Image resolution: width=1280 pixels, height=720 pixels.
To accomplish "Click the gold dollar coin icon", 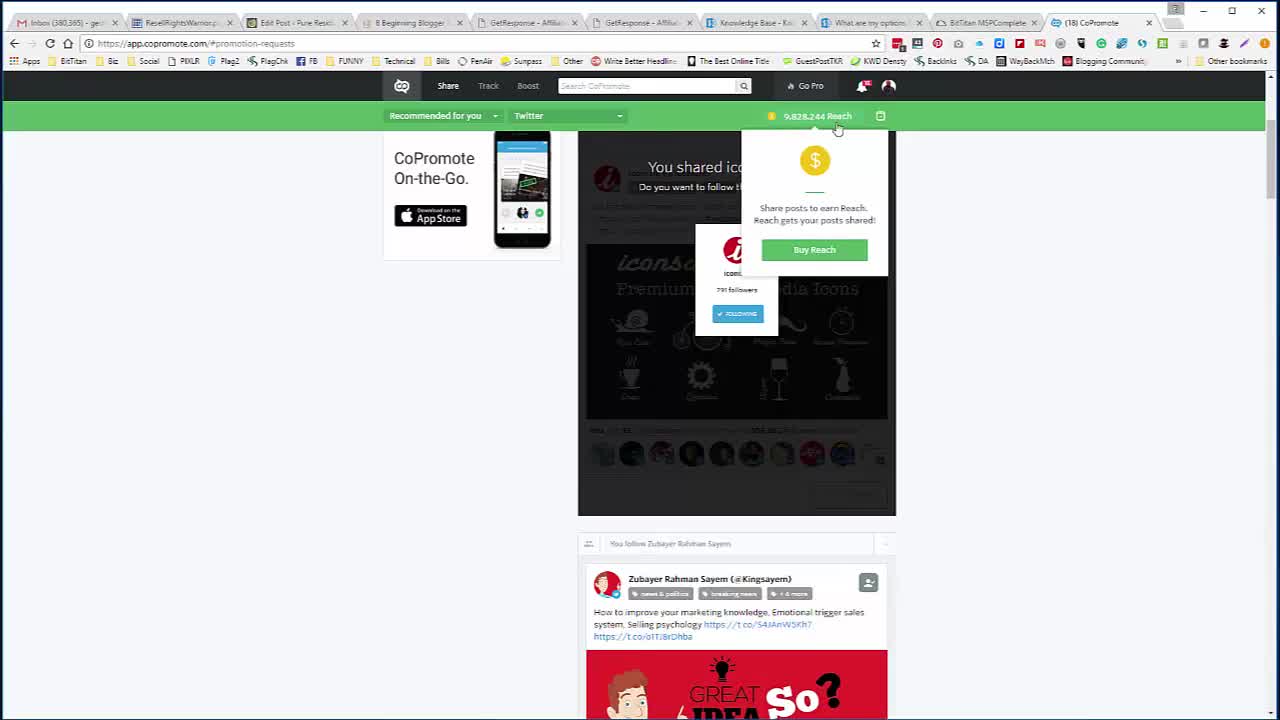I will (815, 161).
